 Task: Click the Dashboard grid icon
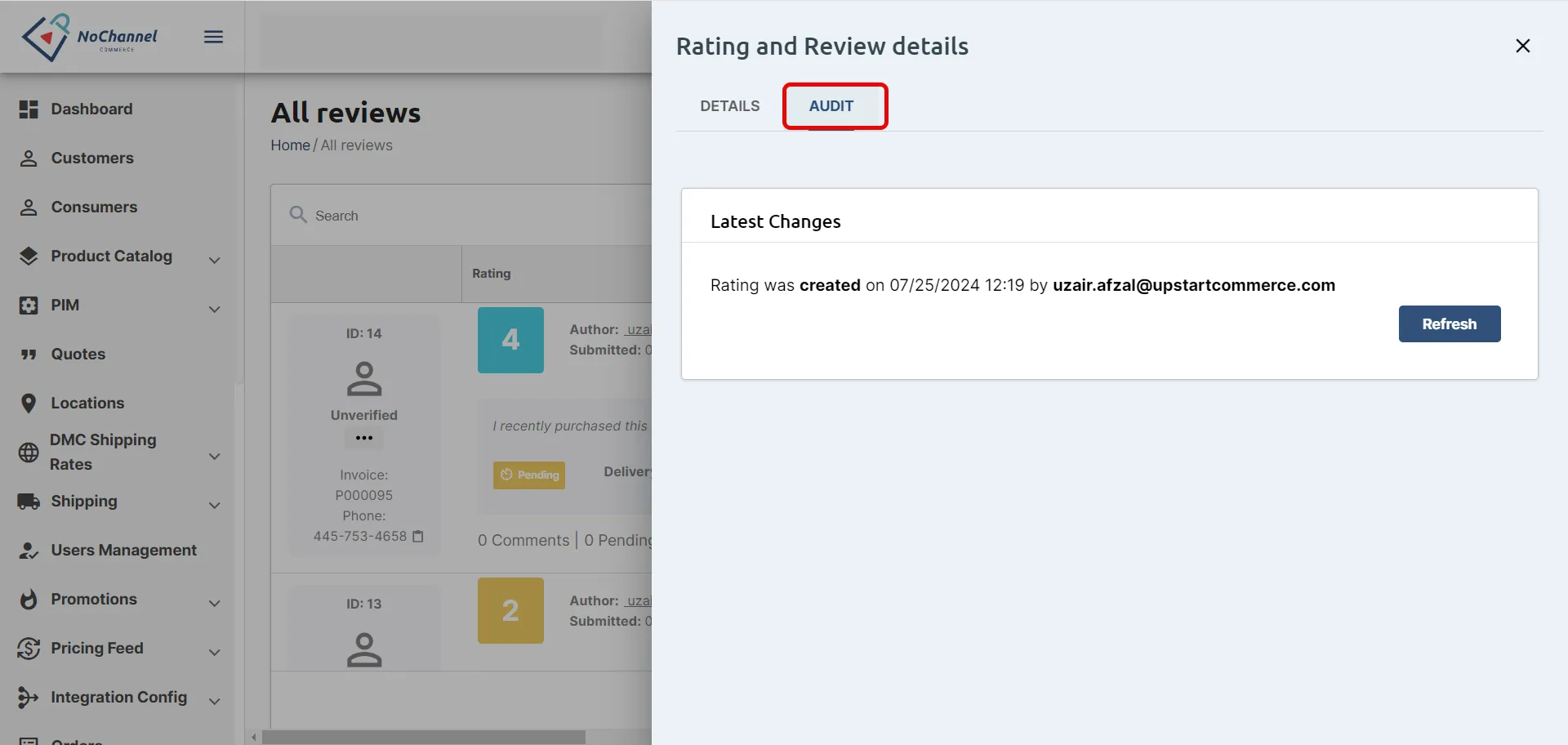(29, 109)
